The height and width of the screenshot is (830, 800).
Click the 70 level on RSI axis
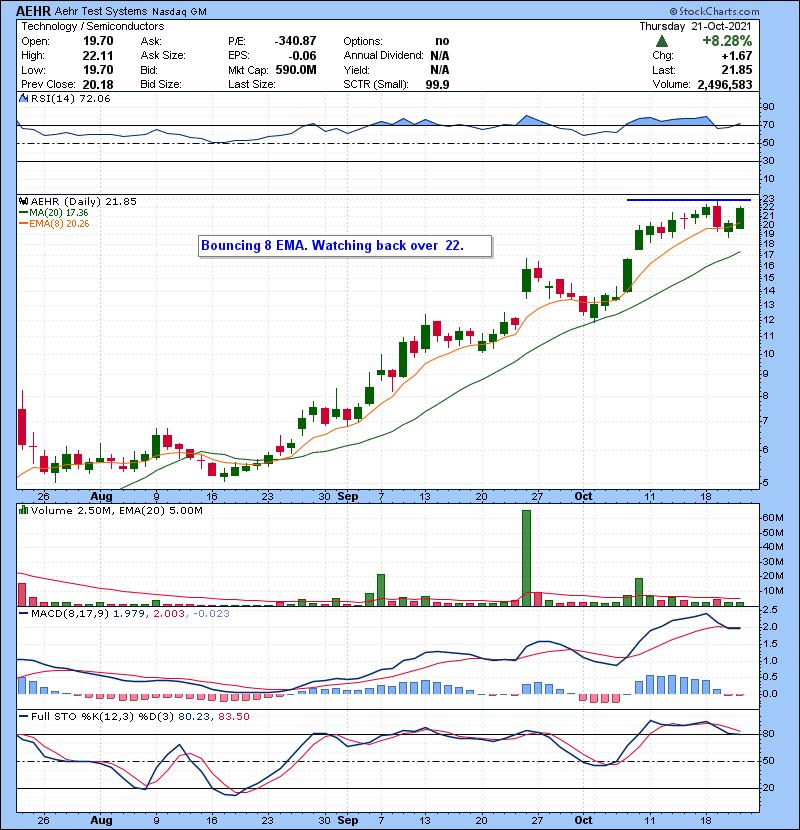768,125
